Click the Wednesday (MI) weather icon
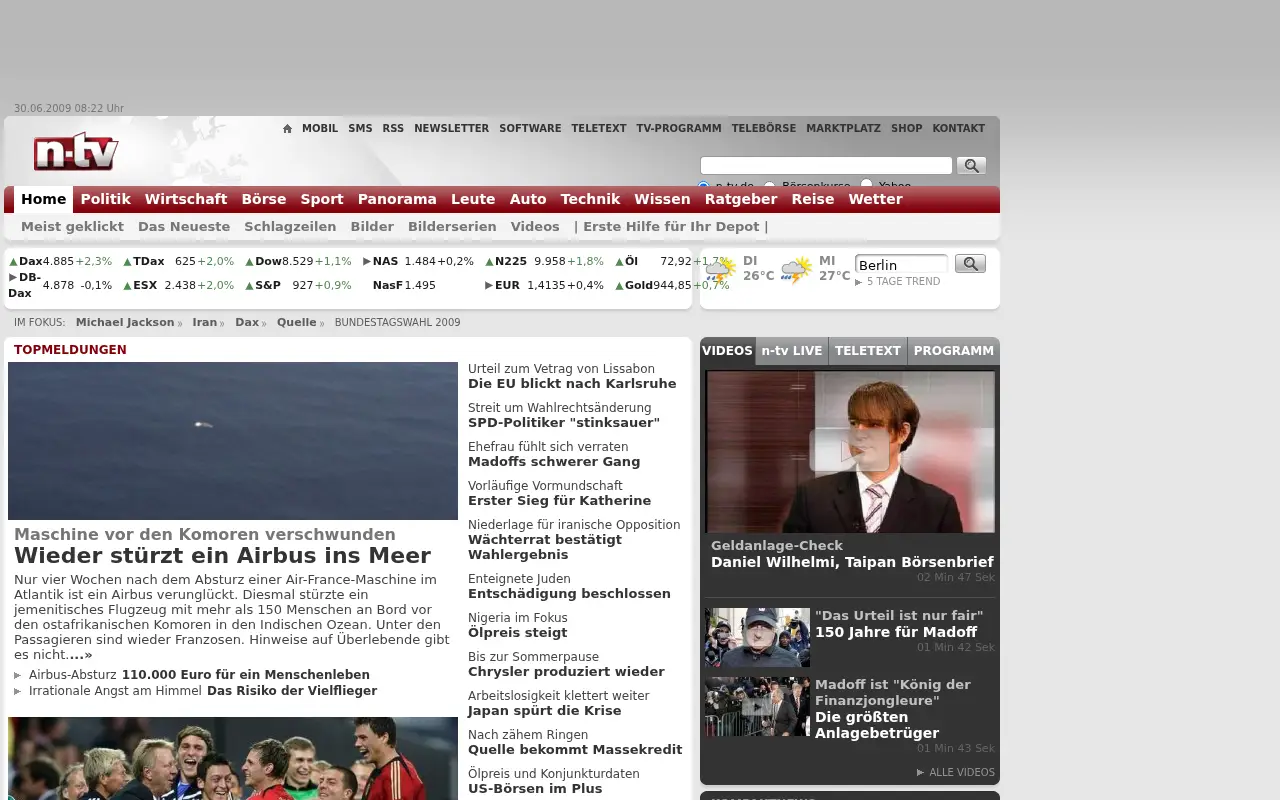The image size is (1280, 800). click(x=796, y=270)
